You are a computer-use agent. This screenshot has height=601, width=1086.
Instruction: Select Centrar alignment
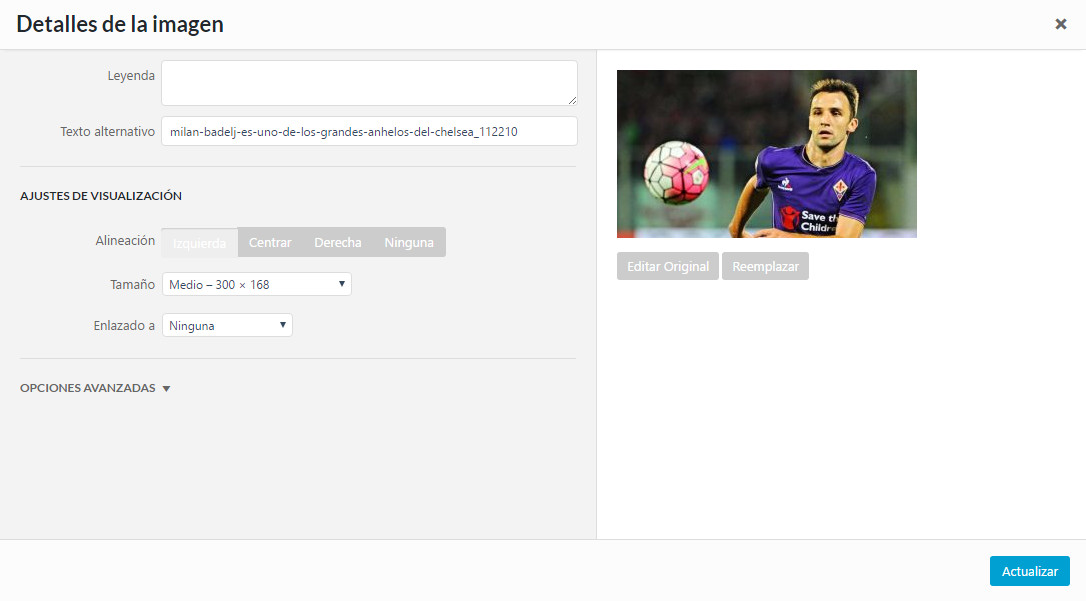269,242
